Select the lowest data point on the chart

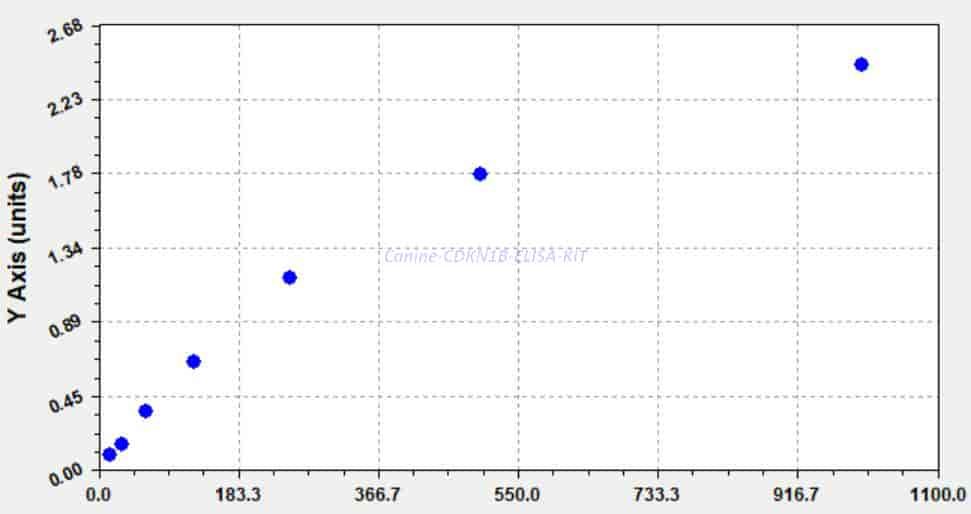click(x=110, y=455)
